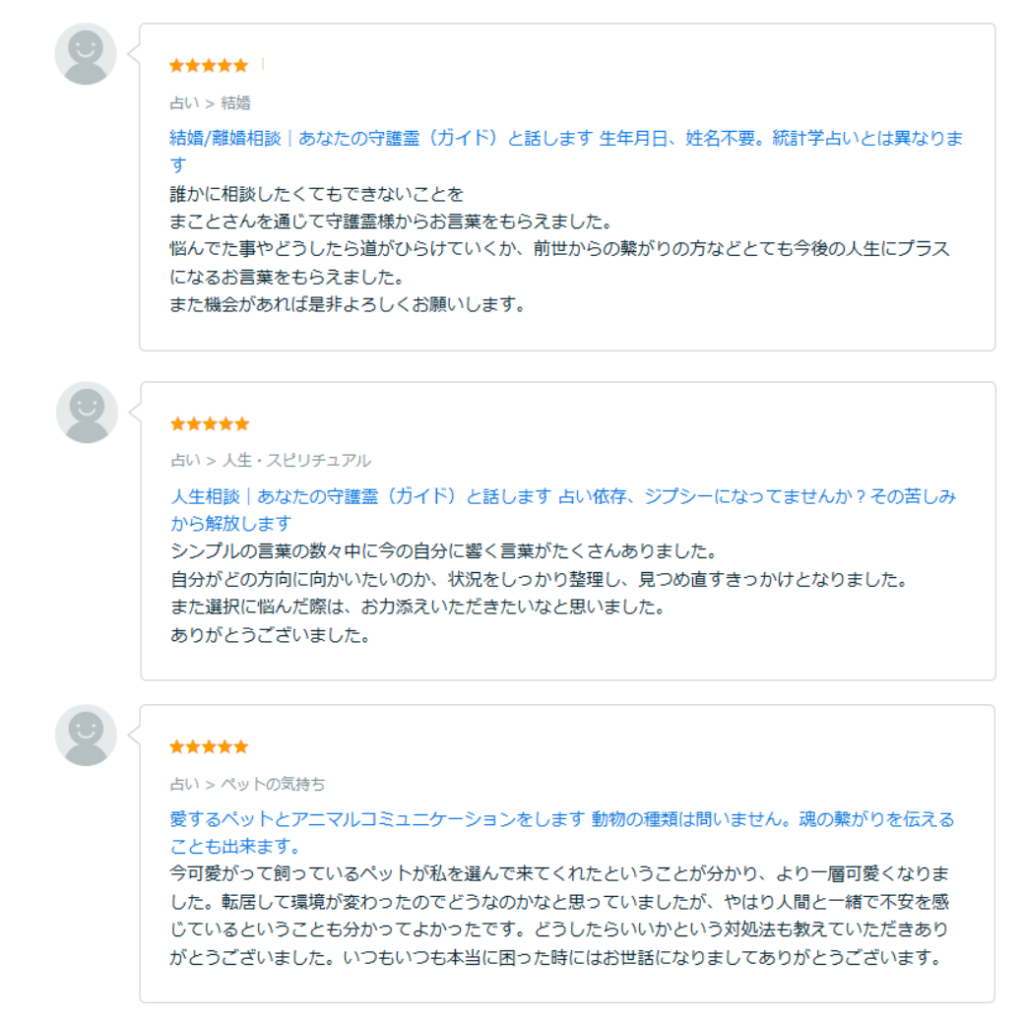Click the pet review's five-star rating

209,746
